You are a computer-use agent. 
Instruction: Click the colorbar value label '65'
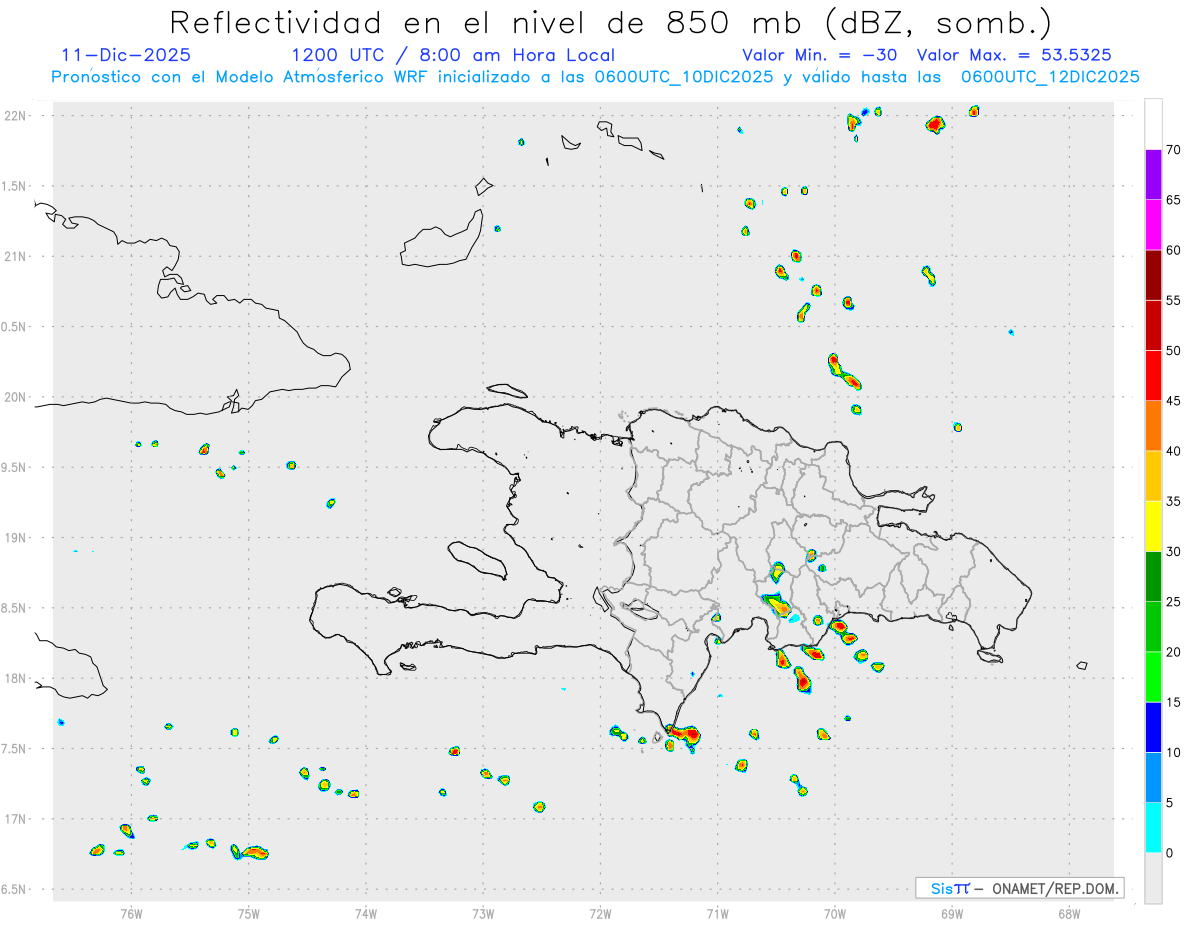coord(1174,200)
